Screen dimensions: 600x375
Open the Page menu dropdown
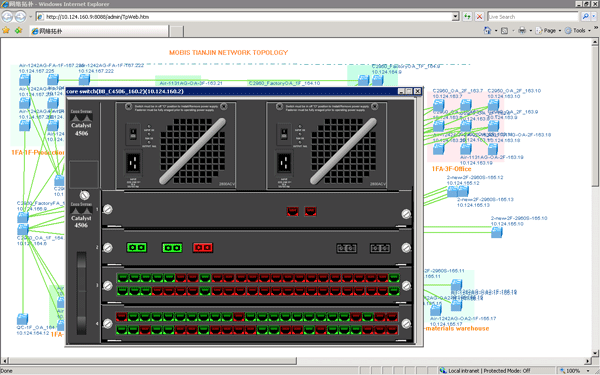coord(548,30)
